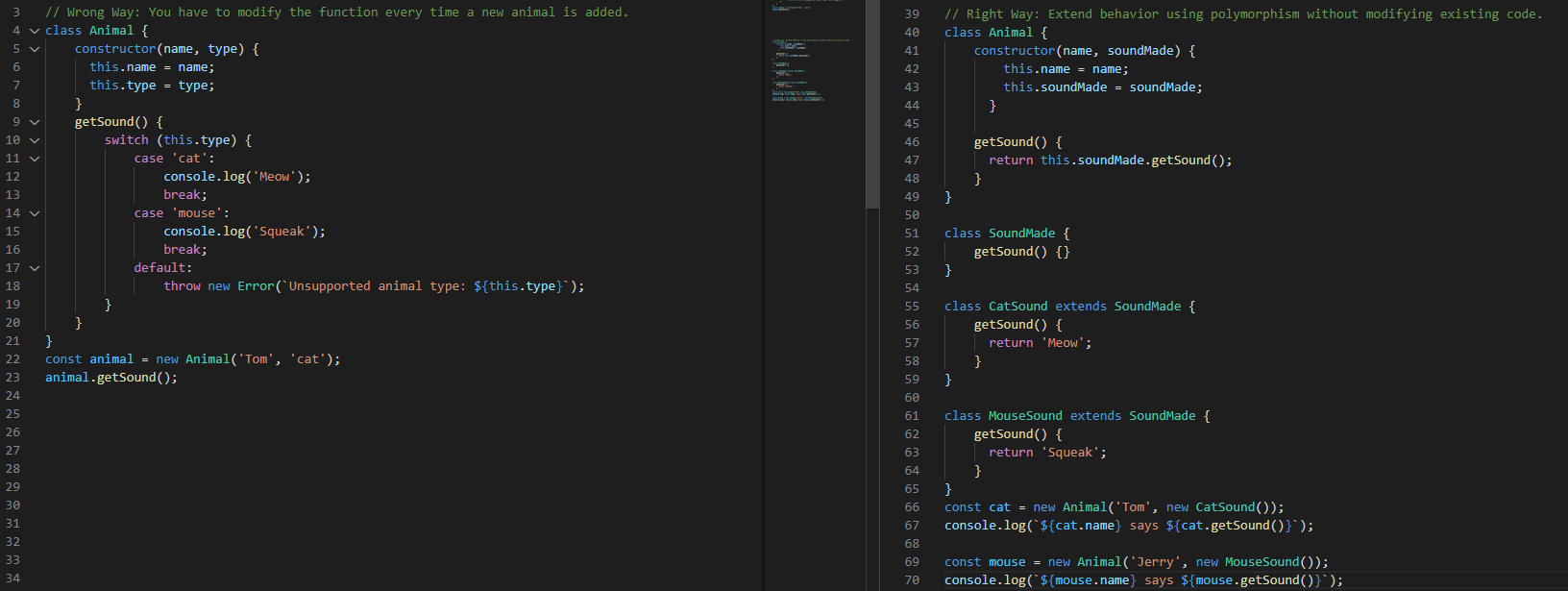Click line number 66 in right gutter
Screen dimensions: 1568x591
pos(912,507)
